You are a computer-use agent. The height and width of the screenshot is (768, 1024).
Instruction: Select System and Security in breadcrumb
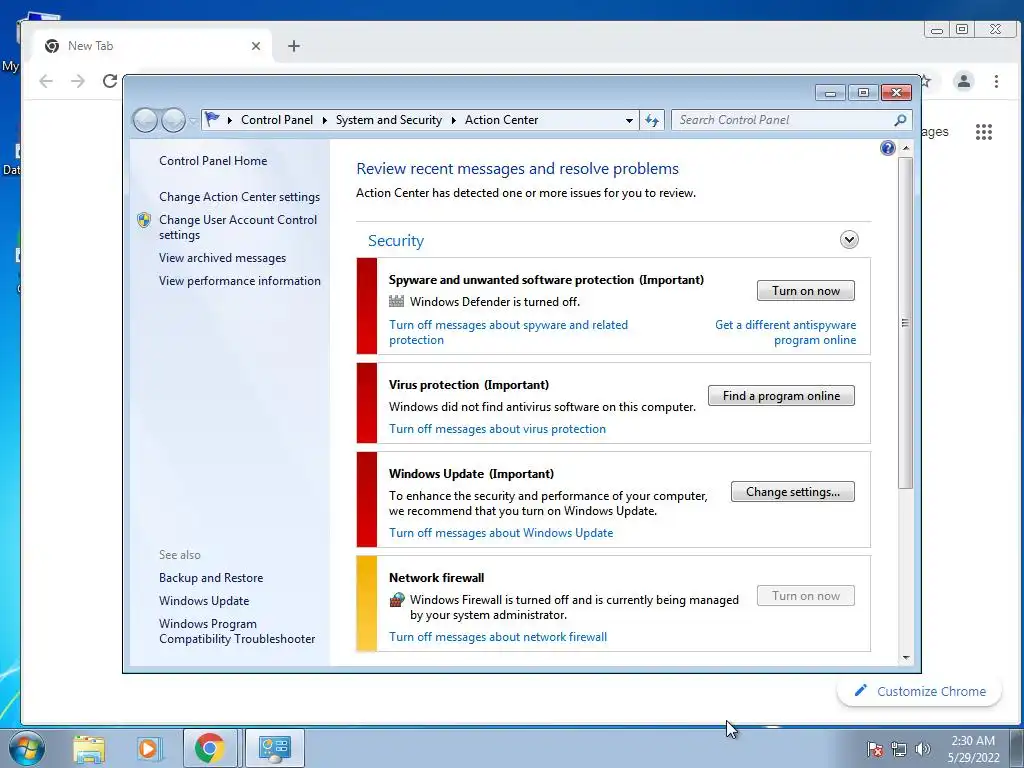tap(389, 120)
